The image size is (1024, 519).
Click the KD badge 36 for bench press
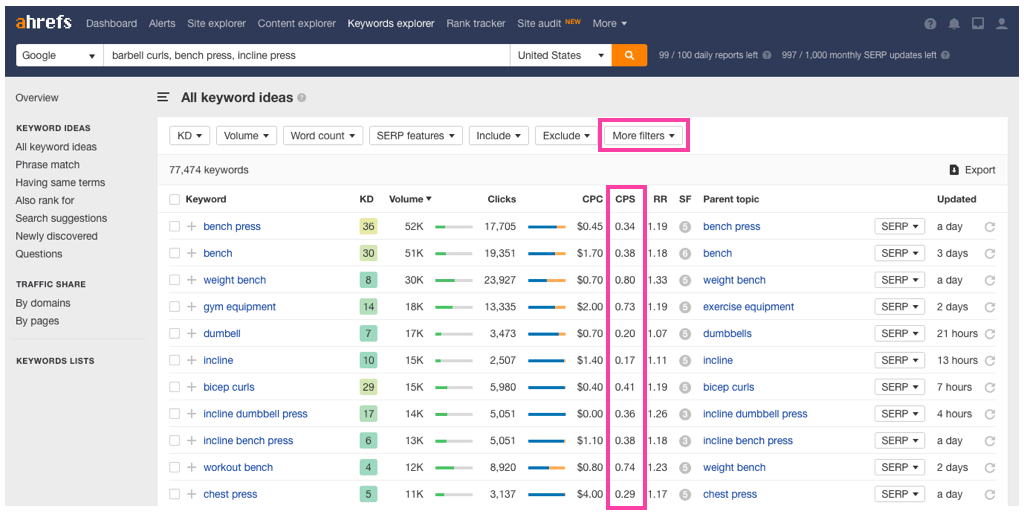368,227
